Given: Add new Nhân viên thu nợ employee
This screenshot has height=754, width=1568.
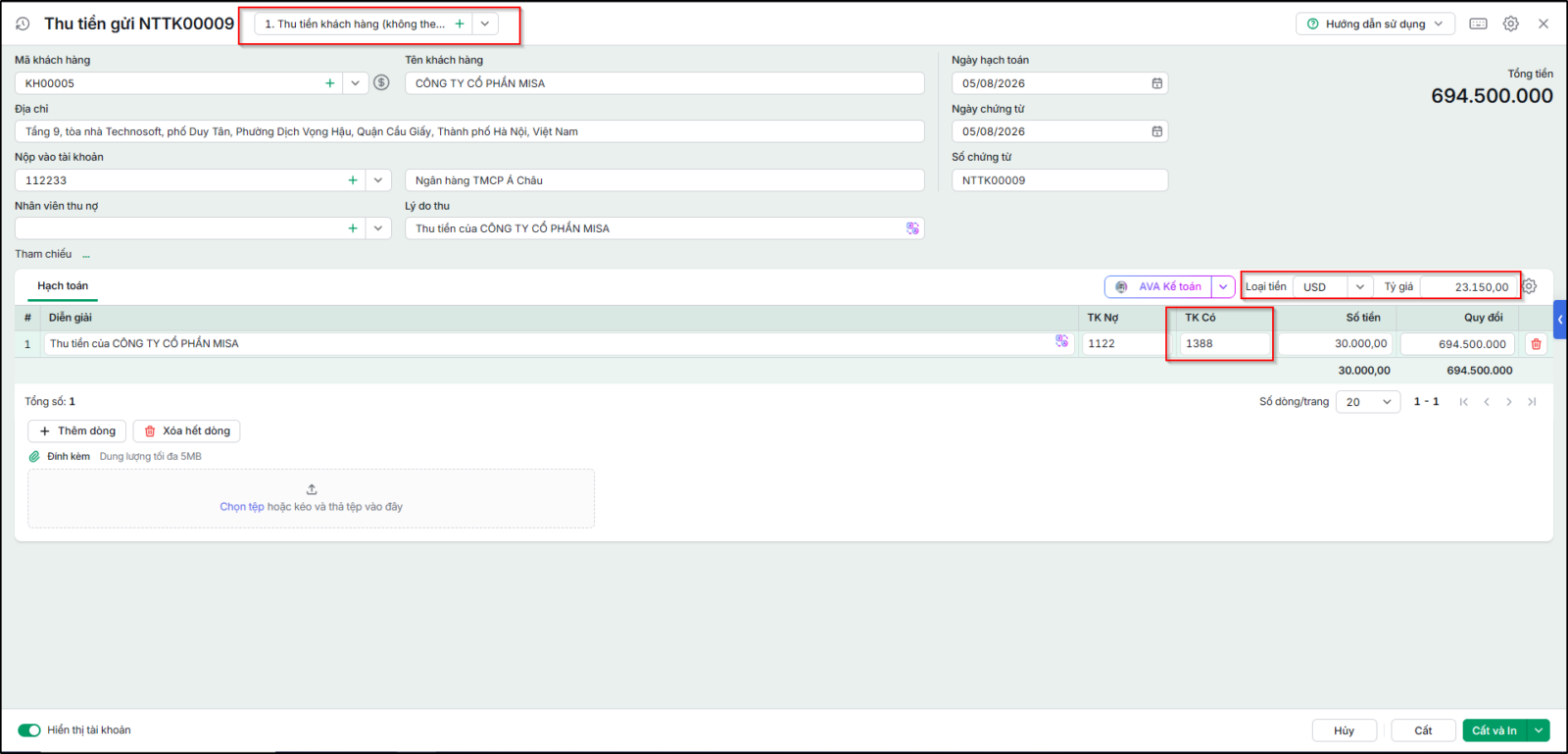Looking at the screenshot, I should pyautogui.click(x=353, y=228).
